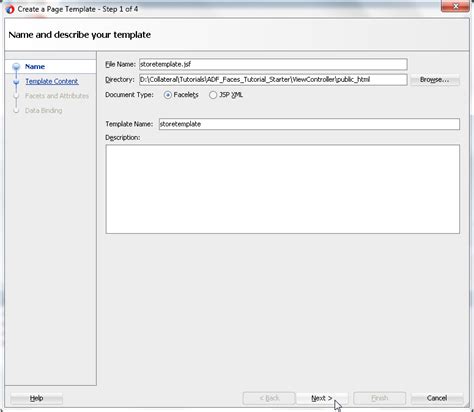Viewport: 474px width, 412px height.
Task: Click the Document Type label
Action: pyautogui.click(x=129, y=95)
